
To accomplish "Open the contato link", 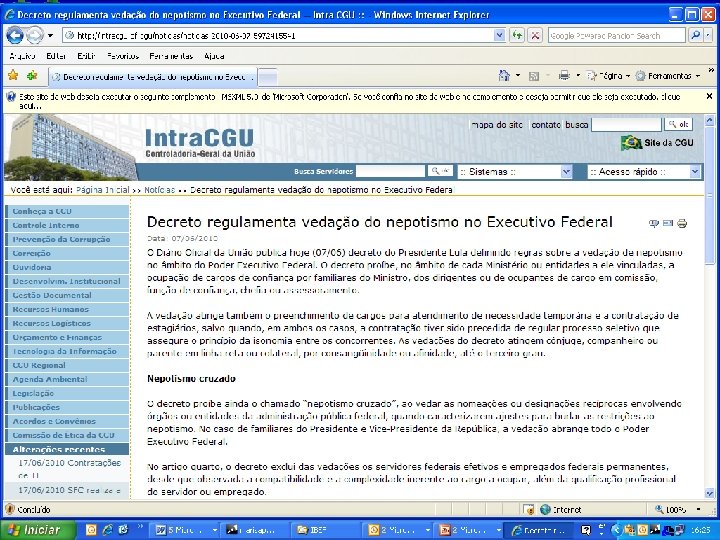I will coord(546,124).
